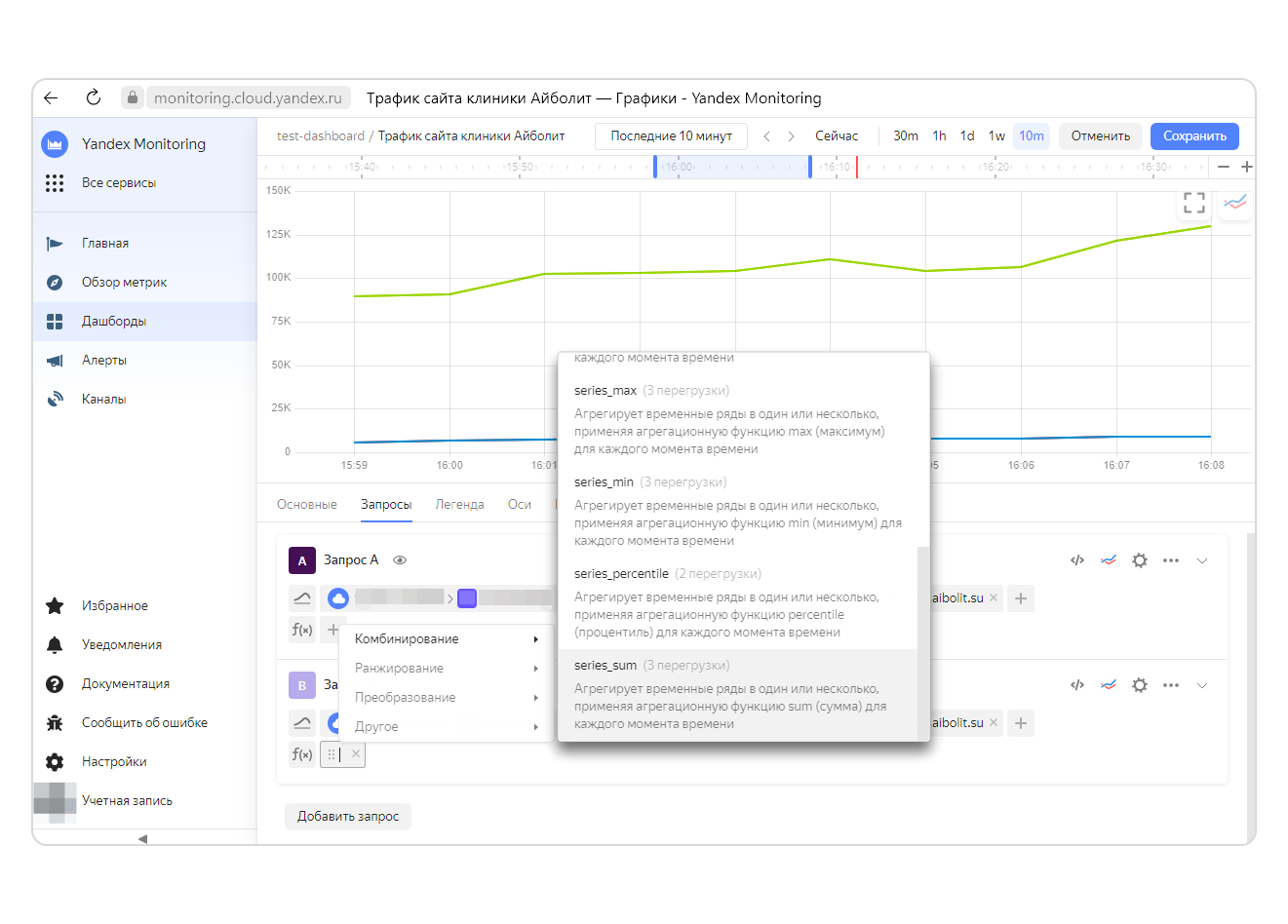The image size is (1288, 924).
Task: Toggle visibility eye of Запрос A
Action: pyautogui.click(x=400, y=560)
